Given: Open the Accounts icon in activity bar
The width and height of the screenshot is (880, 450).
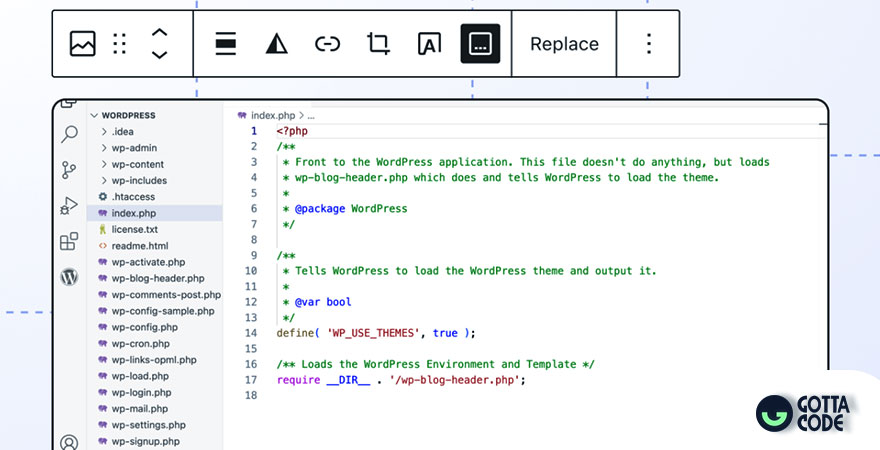Looking at the screenshot, I should point(69,442).
